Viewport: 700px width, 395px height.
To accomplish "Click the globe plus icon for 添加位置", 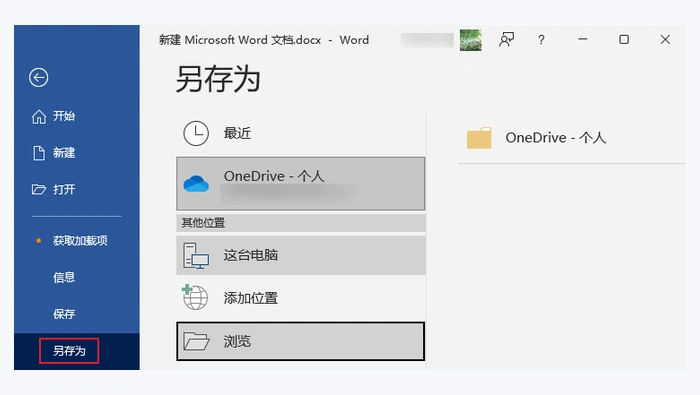I will pyautogui.click(x=195, y=297).
